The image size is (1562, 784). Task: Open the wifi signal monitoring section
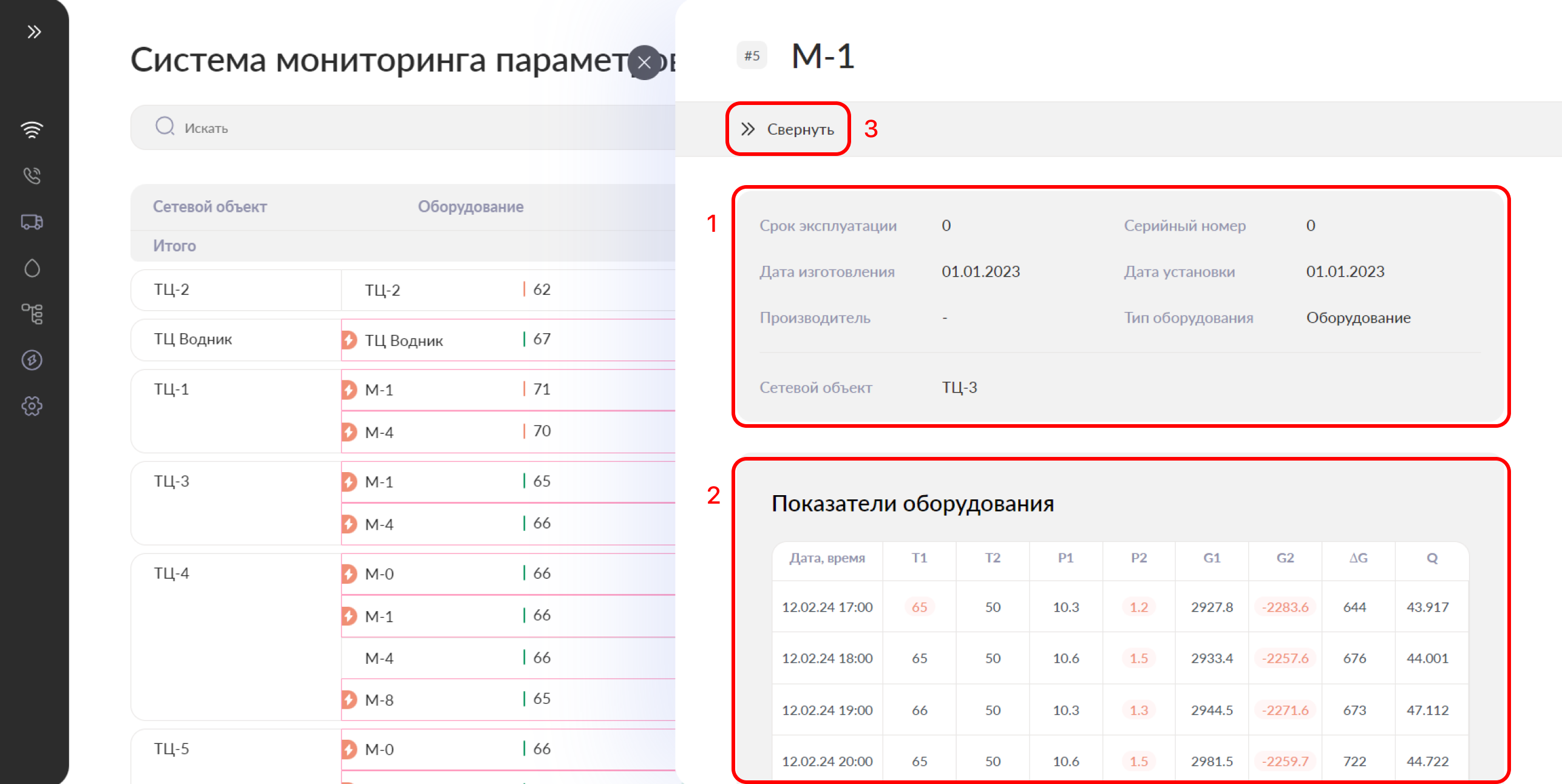pyautogui.click(x=32, y=129)
